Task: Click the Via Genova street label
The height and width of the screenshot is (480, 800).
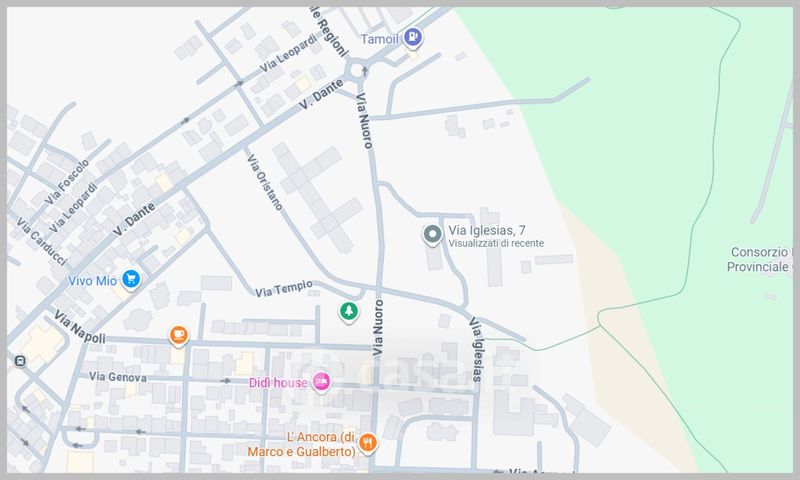Action: pos(117,377)
